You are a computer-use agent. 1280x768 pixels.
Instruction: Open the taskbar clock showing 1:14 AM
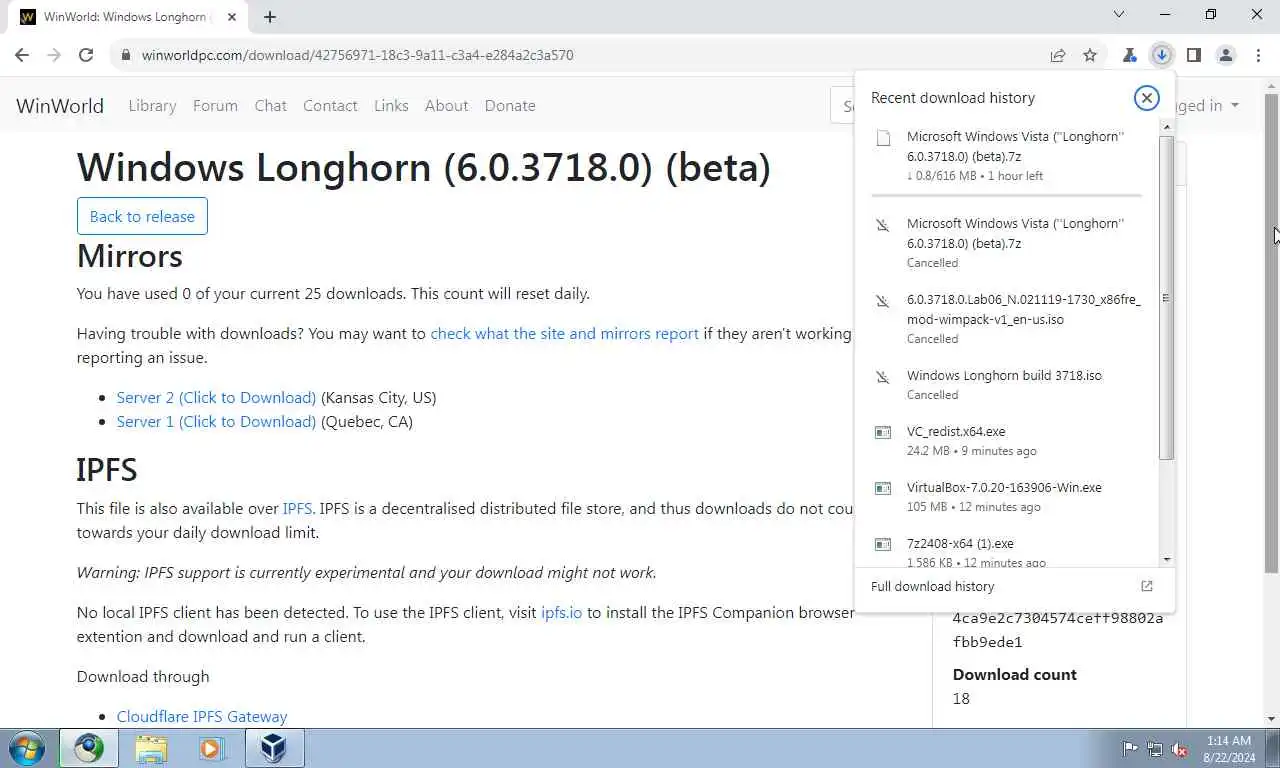pos(1229,748)
